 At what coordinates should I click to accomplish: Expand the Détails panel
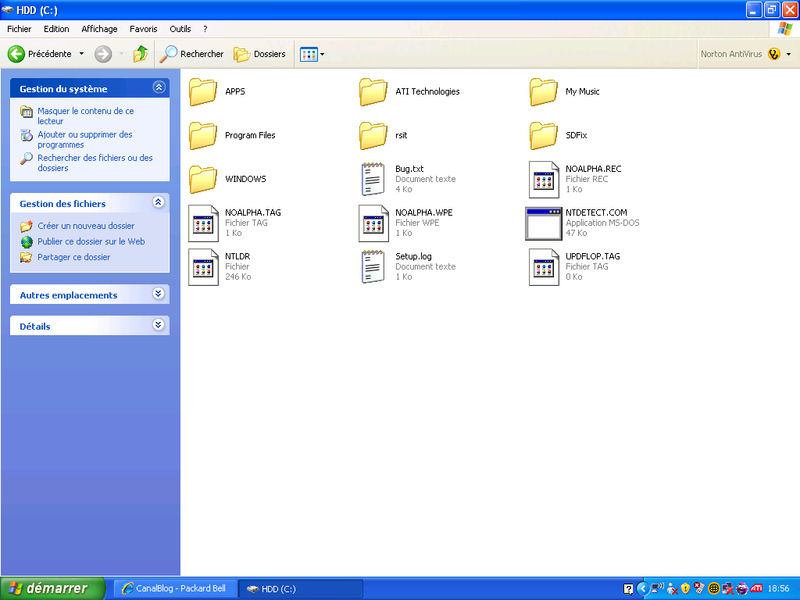[158, 325]
